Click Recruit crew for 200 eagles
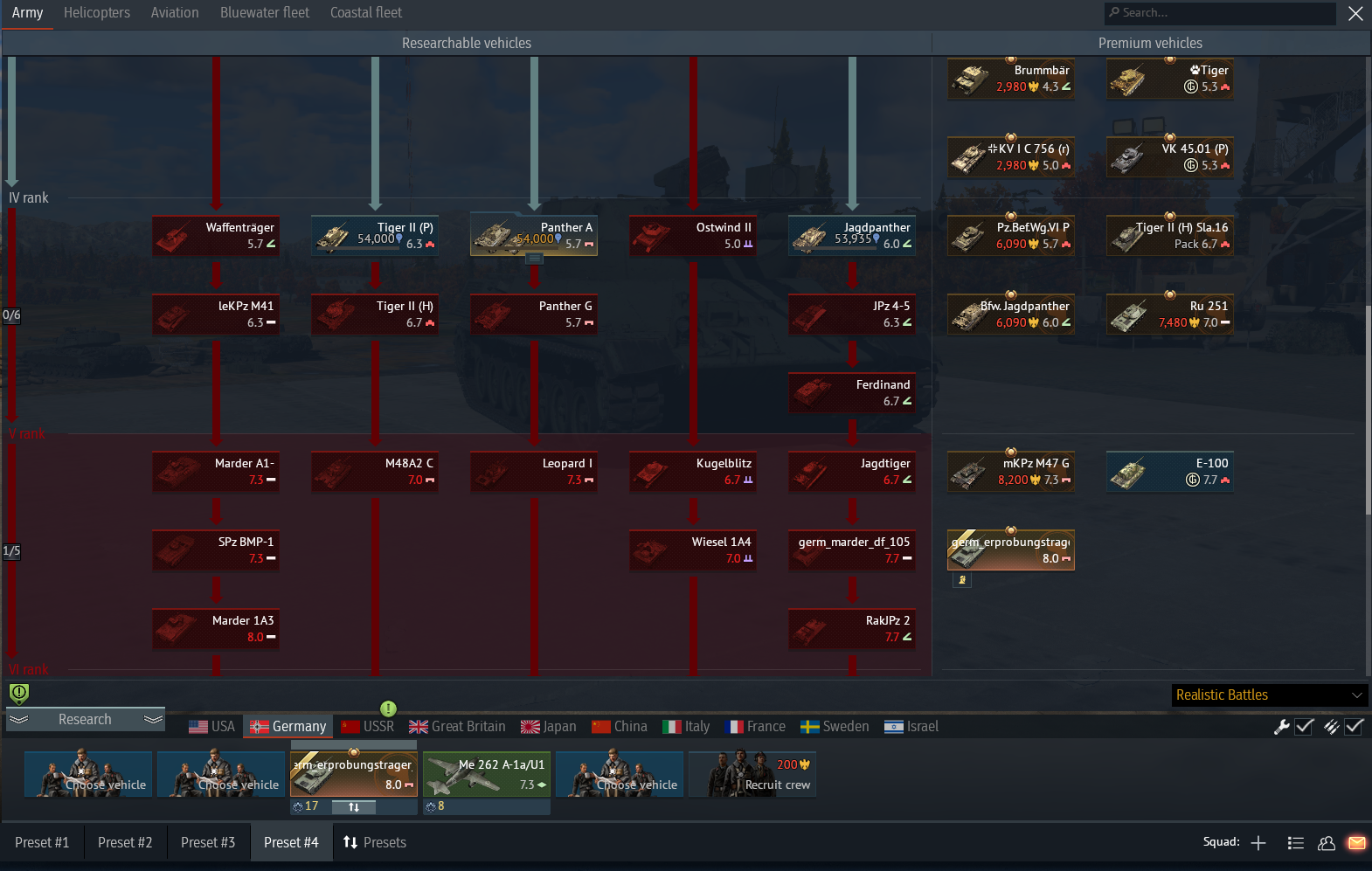The height and width of the screenshot is (871, 1372). (x=752, y=774)
